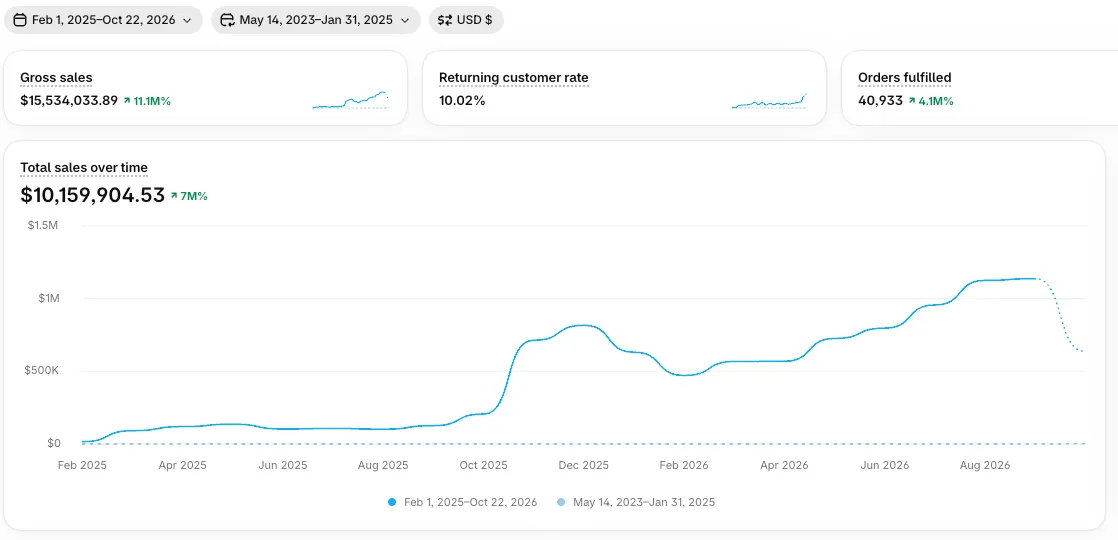Viewport: 1118px width, 540px height.
Task: Click the Returning customer rate sparkline chart
Action: point(769,100)
